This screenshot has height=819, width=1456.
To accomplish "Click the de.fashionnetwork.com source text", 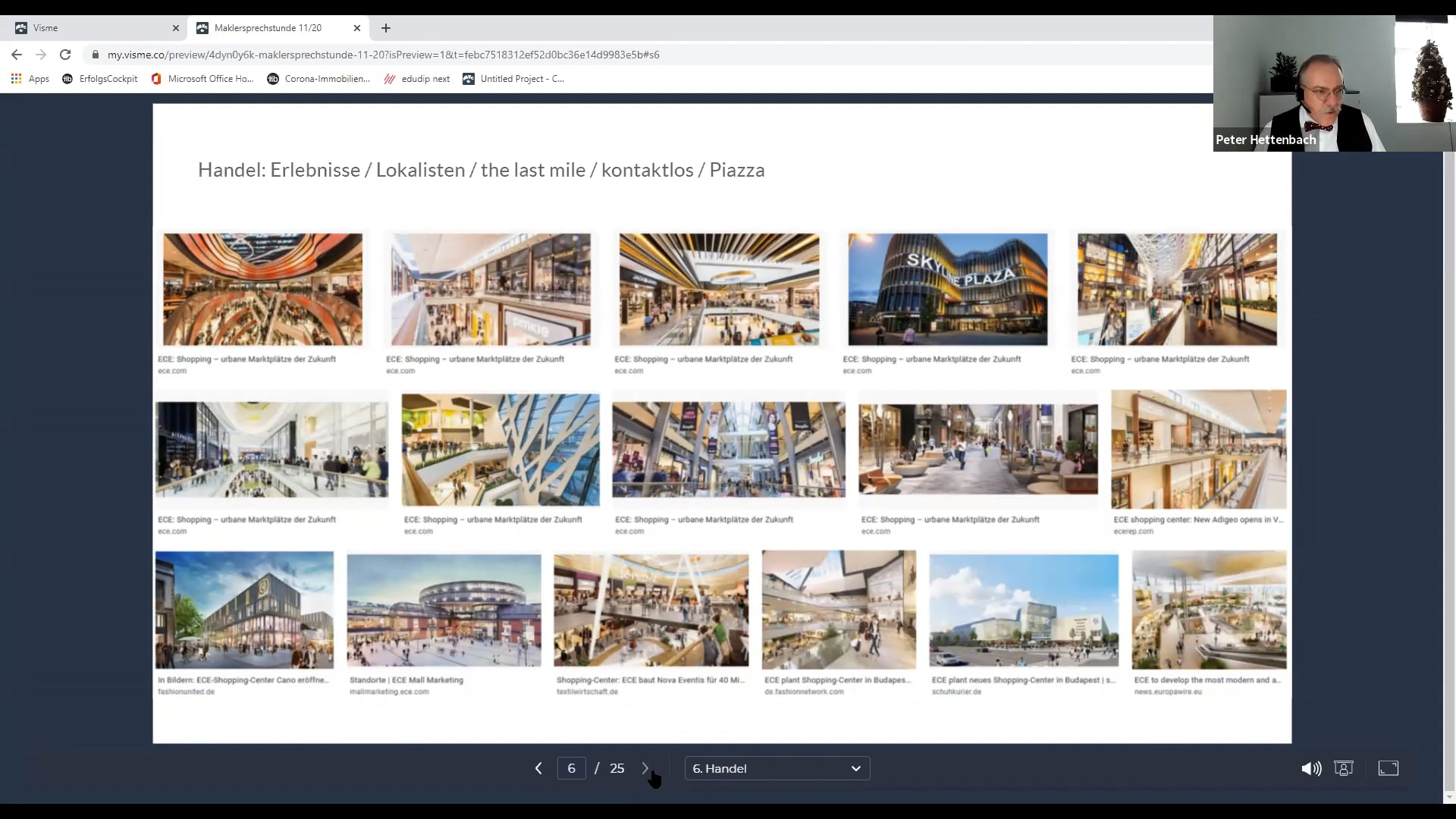I will click(x=804, y=692).
